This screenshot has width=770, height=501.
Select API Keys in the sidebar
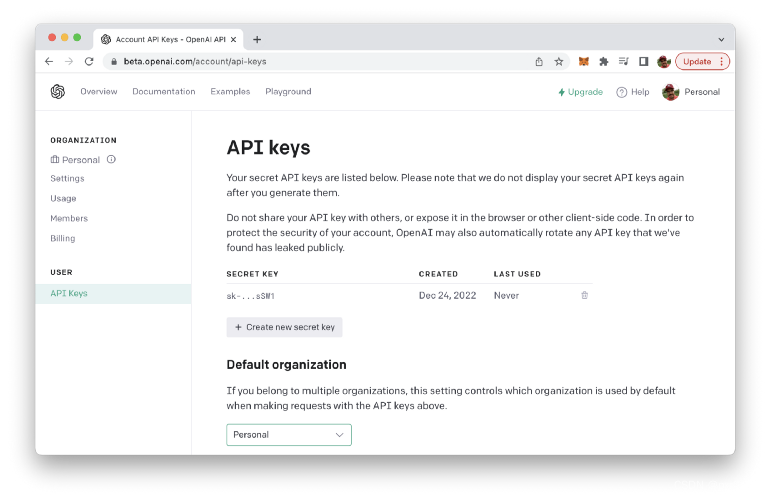[x=113, y=294]
